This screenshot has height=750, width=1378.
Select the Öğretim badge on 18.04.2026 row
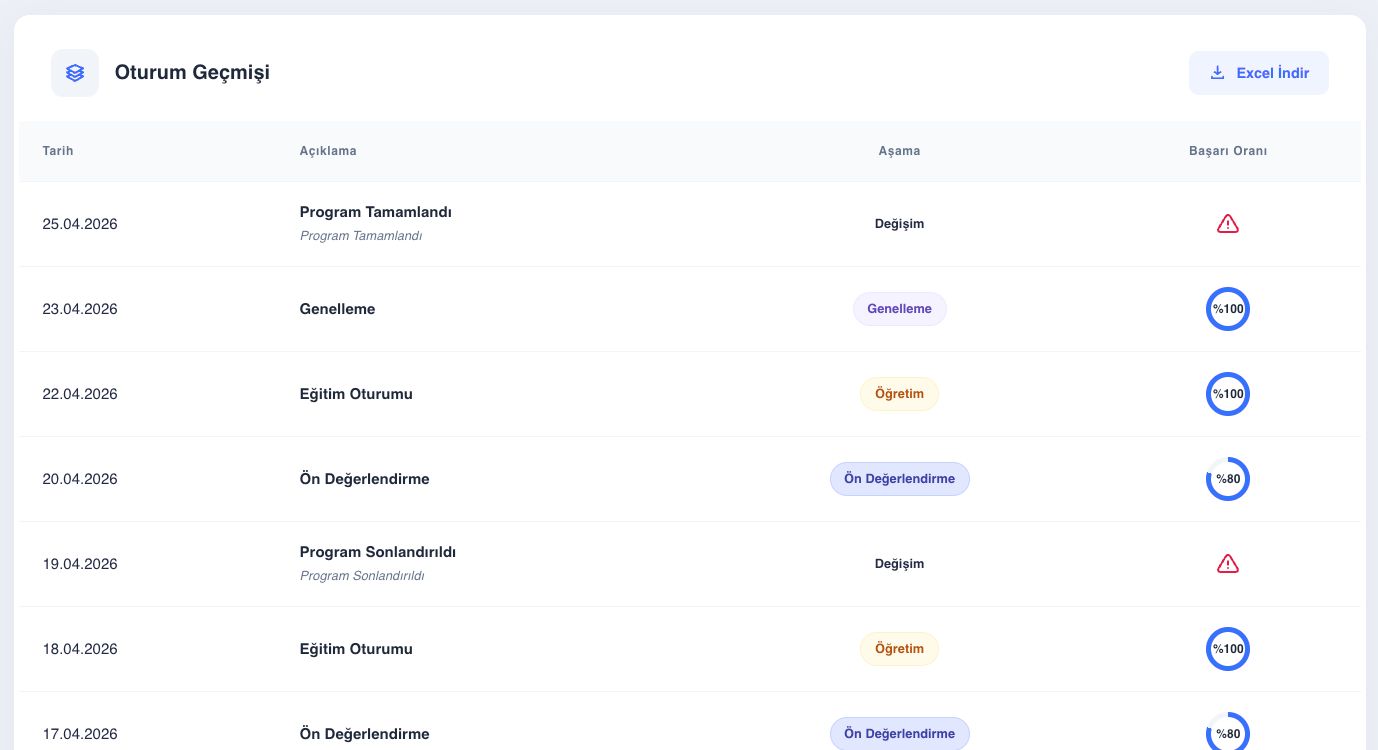pos(899,649)
